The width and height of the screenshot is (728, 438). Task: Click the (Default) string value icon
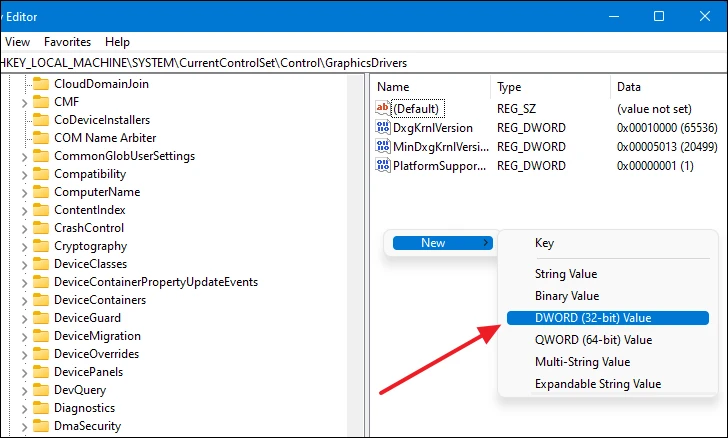coord(382,108)
